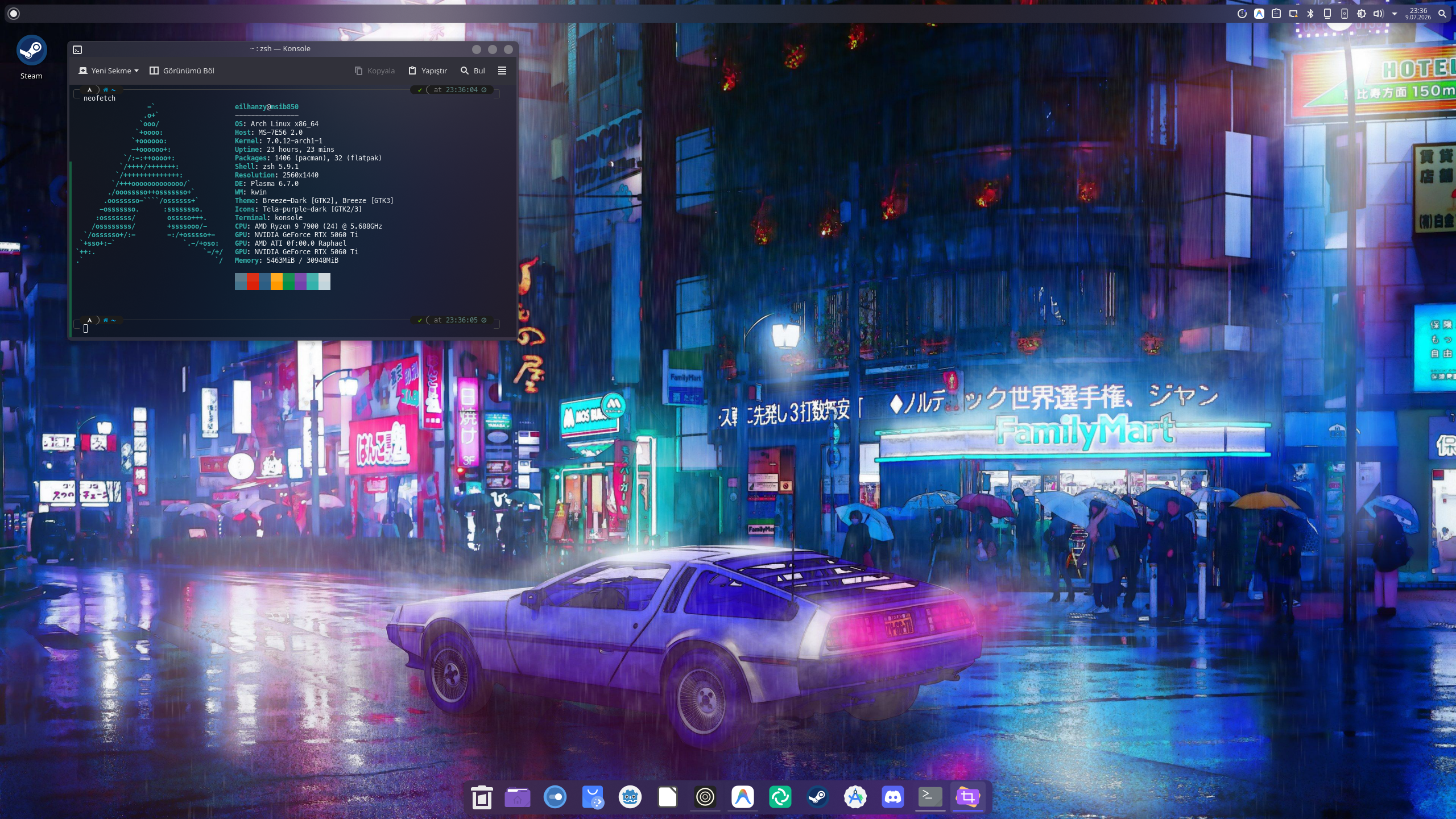Click the Arc browser tray icon
1456x819 pixels.
click(x=1259, y=14)
